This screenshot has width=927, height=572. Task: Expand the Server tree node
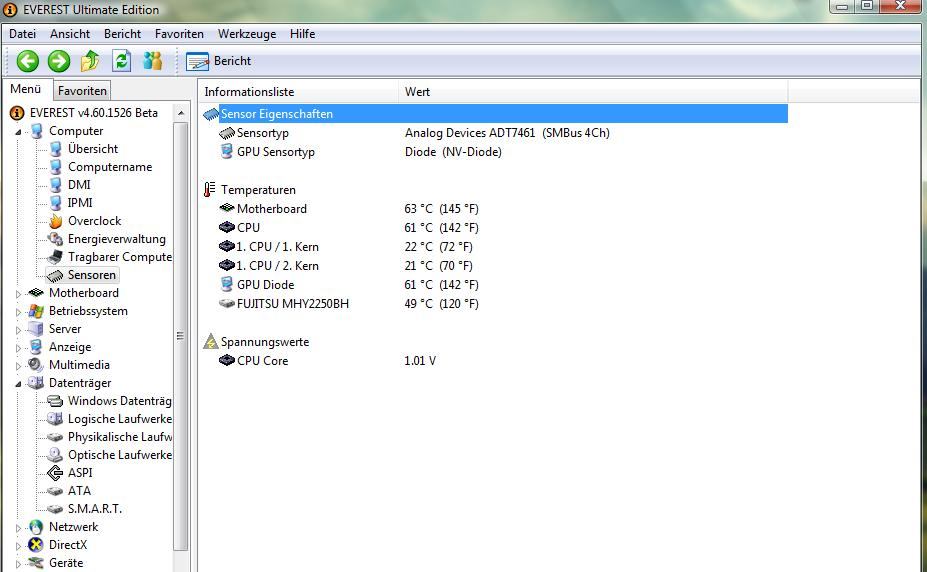18,329
